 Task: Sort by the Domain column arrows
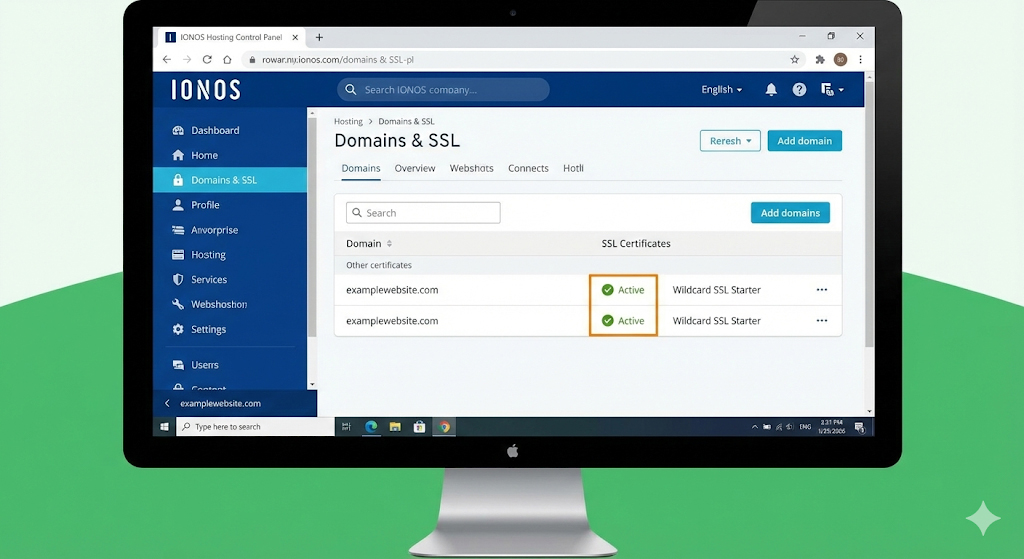click(389, 244)
